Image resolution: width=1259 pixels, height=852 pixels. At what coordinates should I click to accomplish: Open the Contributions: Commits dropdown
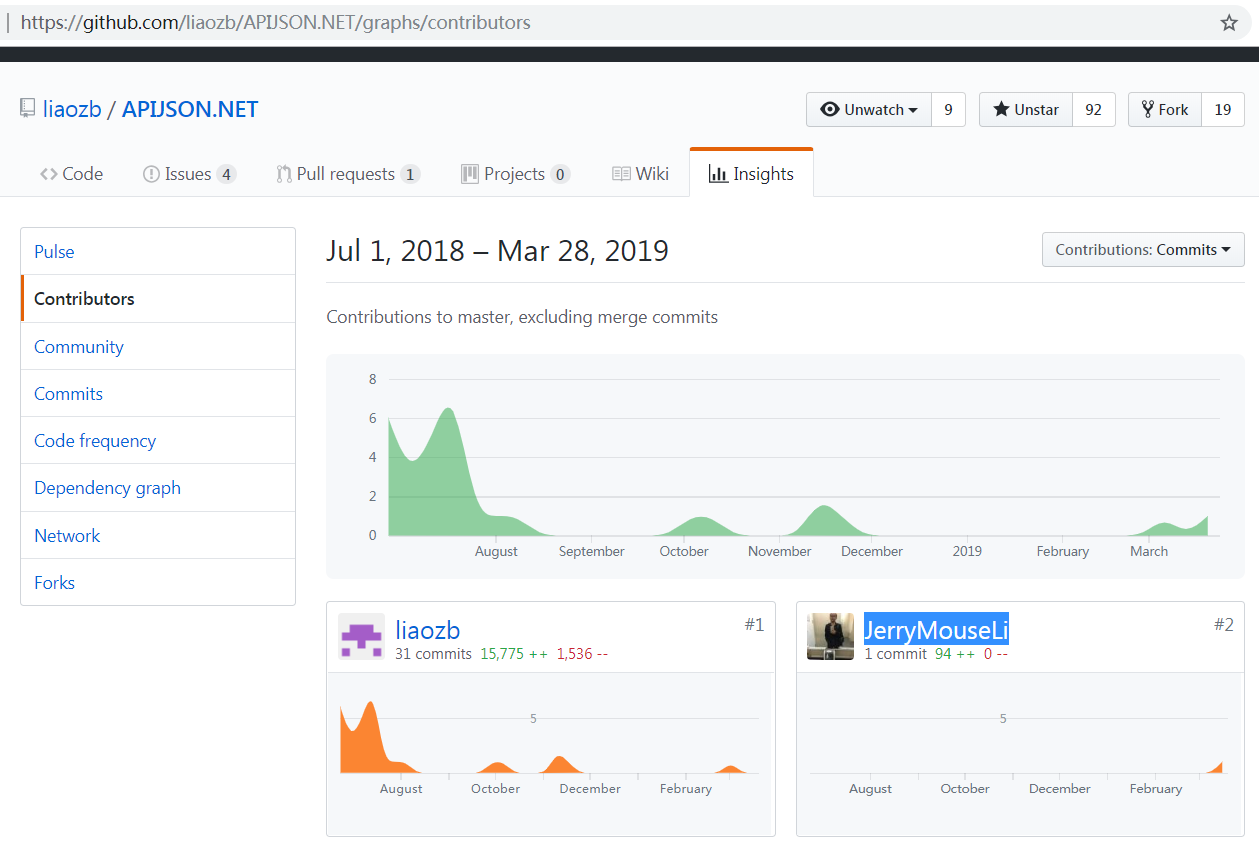pos(1143,250)
